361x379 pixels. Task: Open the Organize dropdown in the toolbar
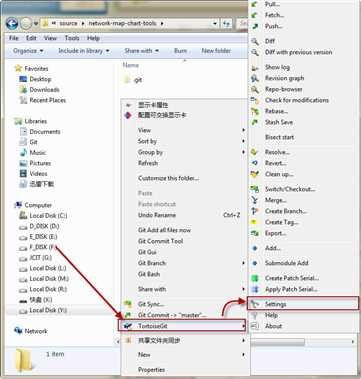[x=28, y=51]
